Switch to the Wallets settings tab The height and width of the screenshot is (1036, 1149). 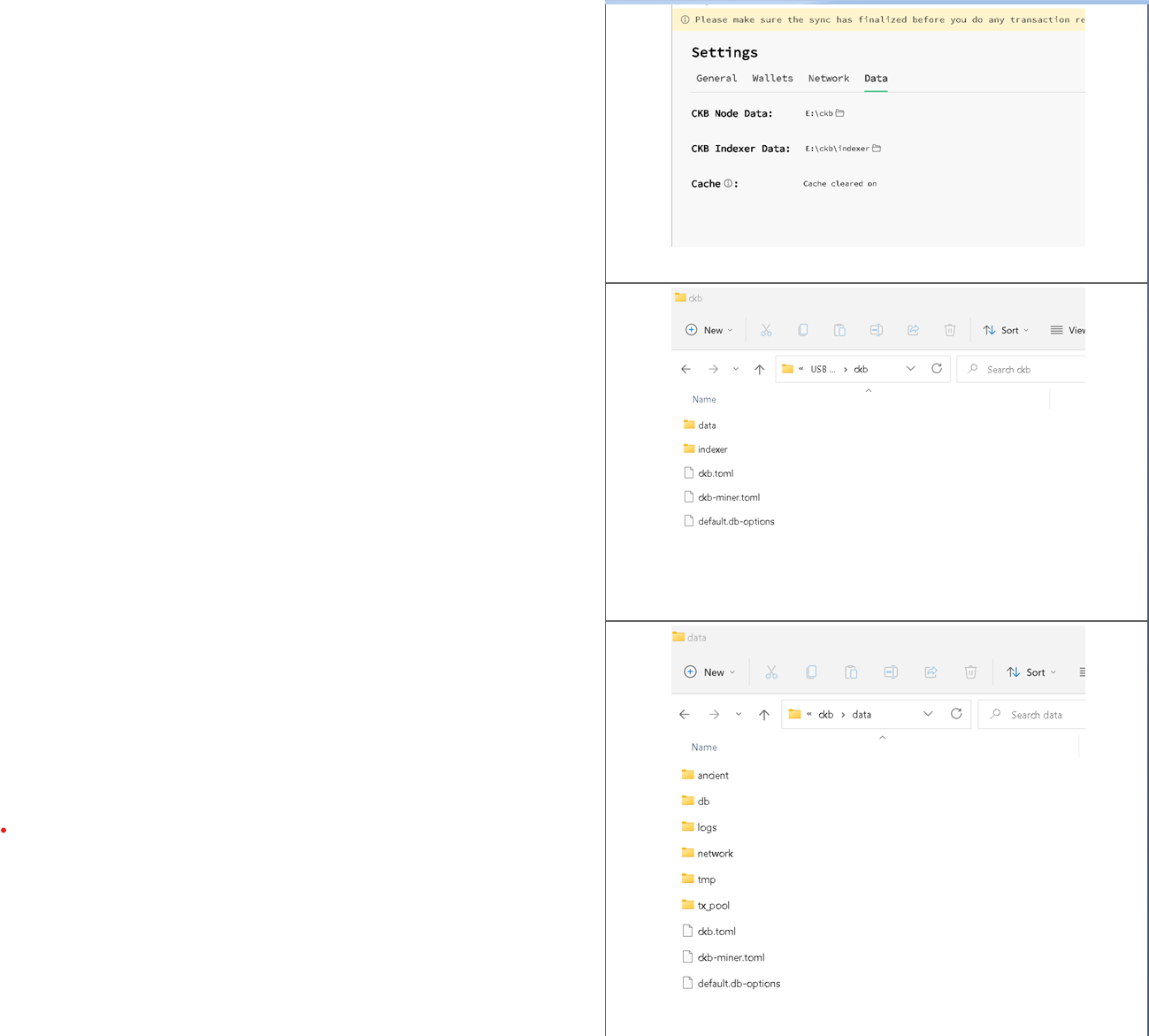pos(772,79)
